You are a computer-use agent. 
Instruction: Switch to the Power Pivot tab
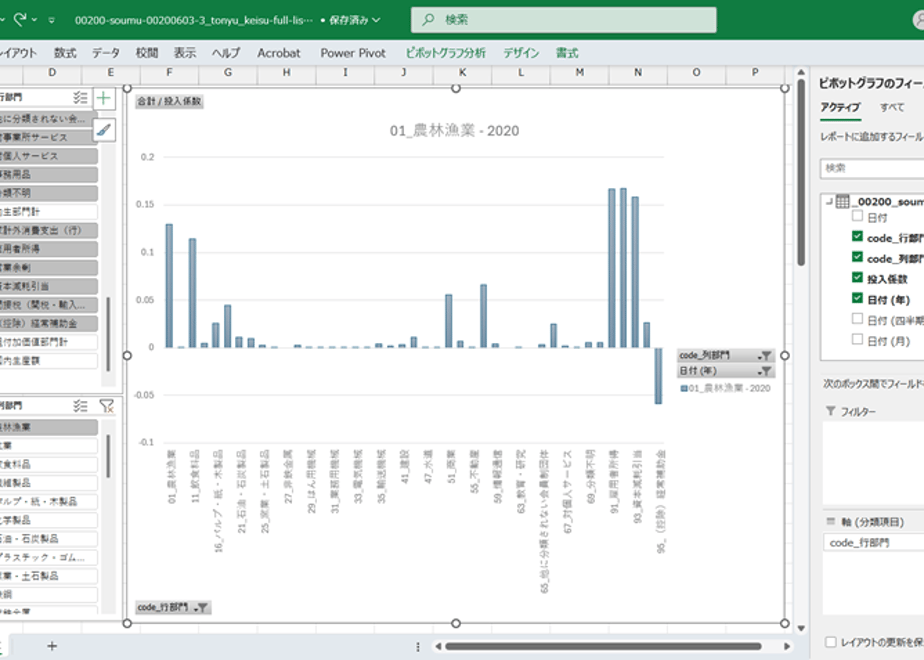[353, 53]
